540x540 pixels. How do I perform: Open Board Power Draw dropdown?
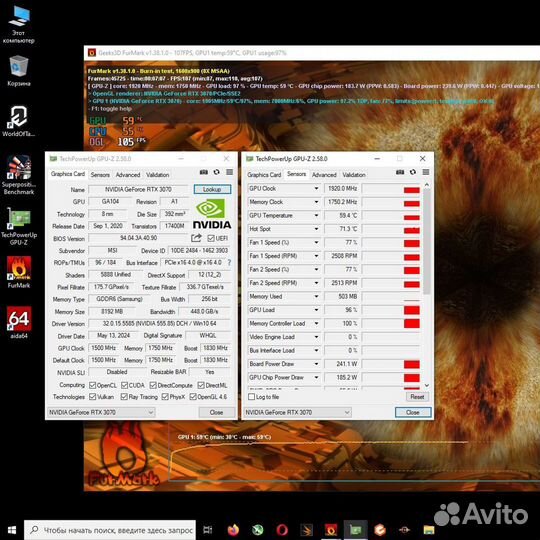pos(316,364)
